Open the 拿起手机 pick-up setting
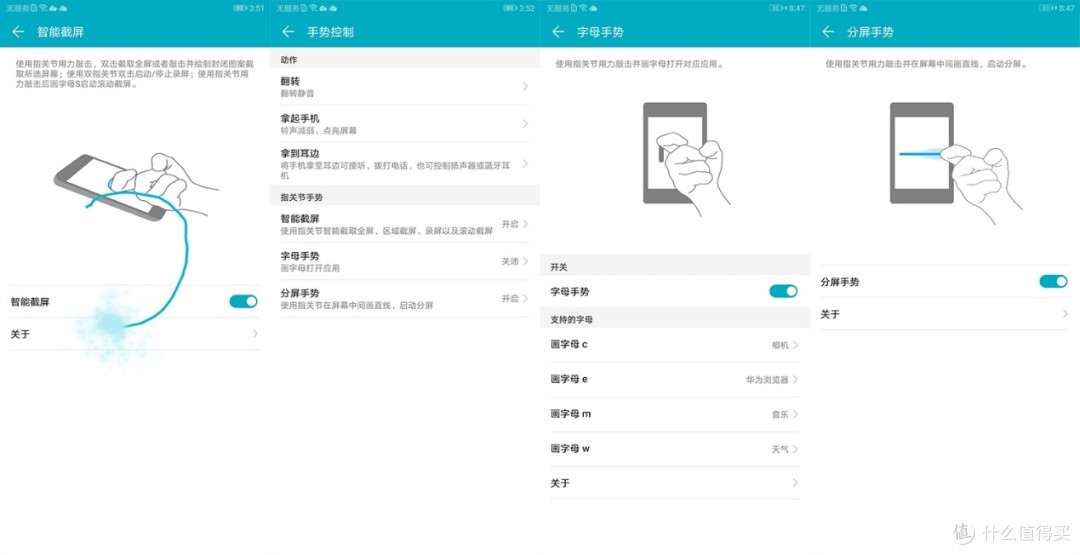The image size is (1080, 555). click(x=405, y=124)
